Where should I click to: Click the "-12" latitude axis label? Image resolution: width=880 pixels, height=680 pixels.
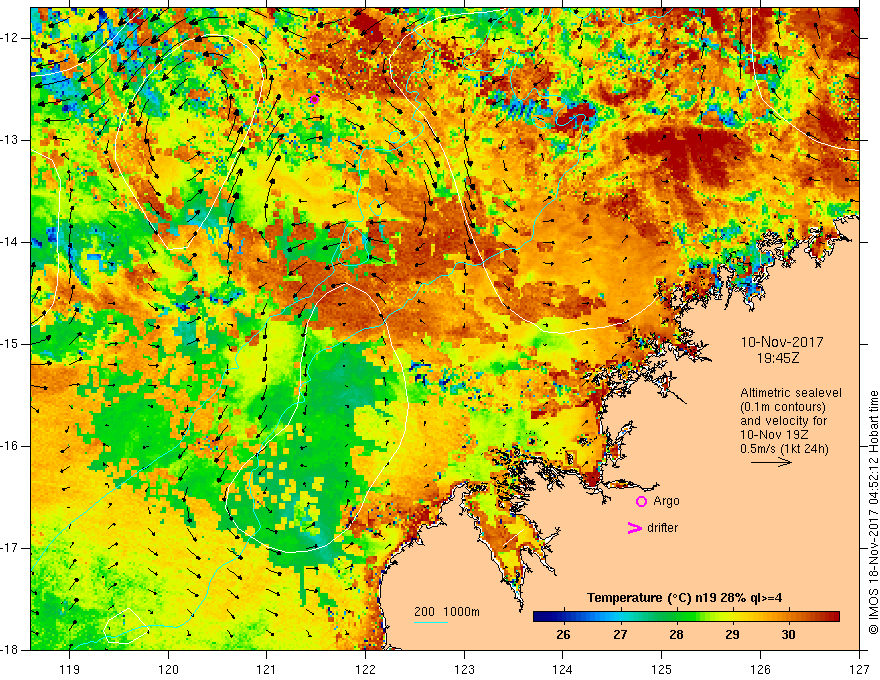(x=10, y=38)
